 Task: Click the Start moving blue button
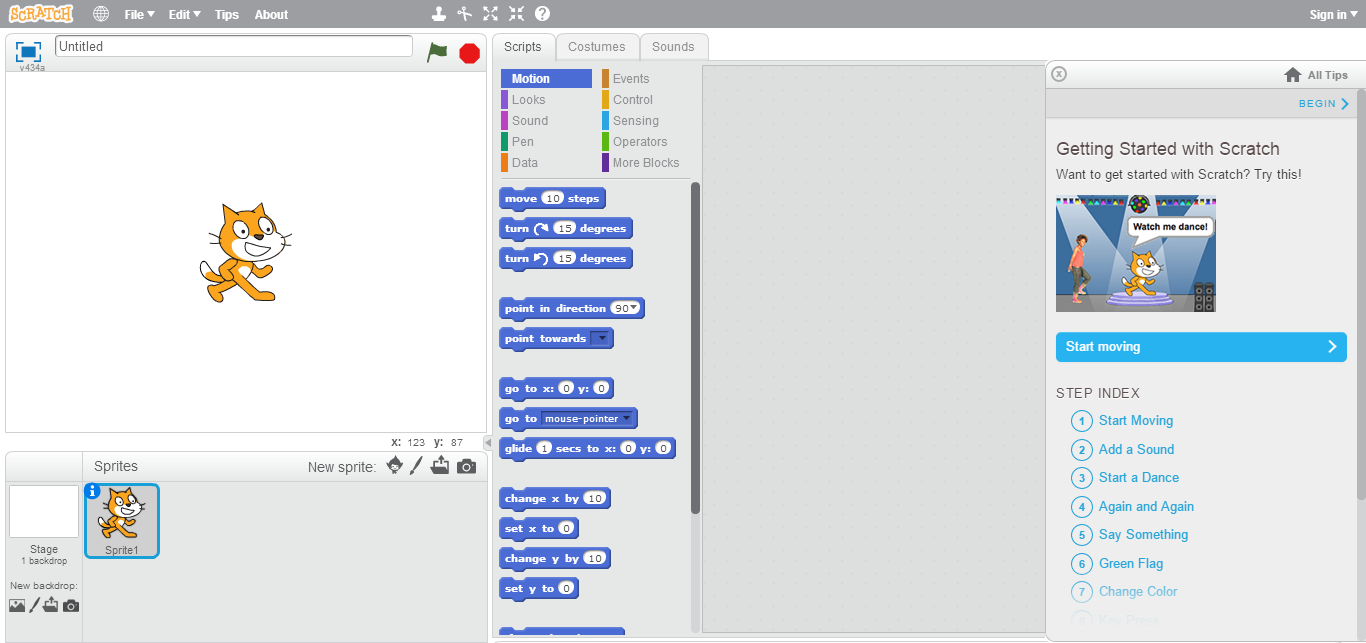1201,347
